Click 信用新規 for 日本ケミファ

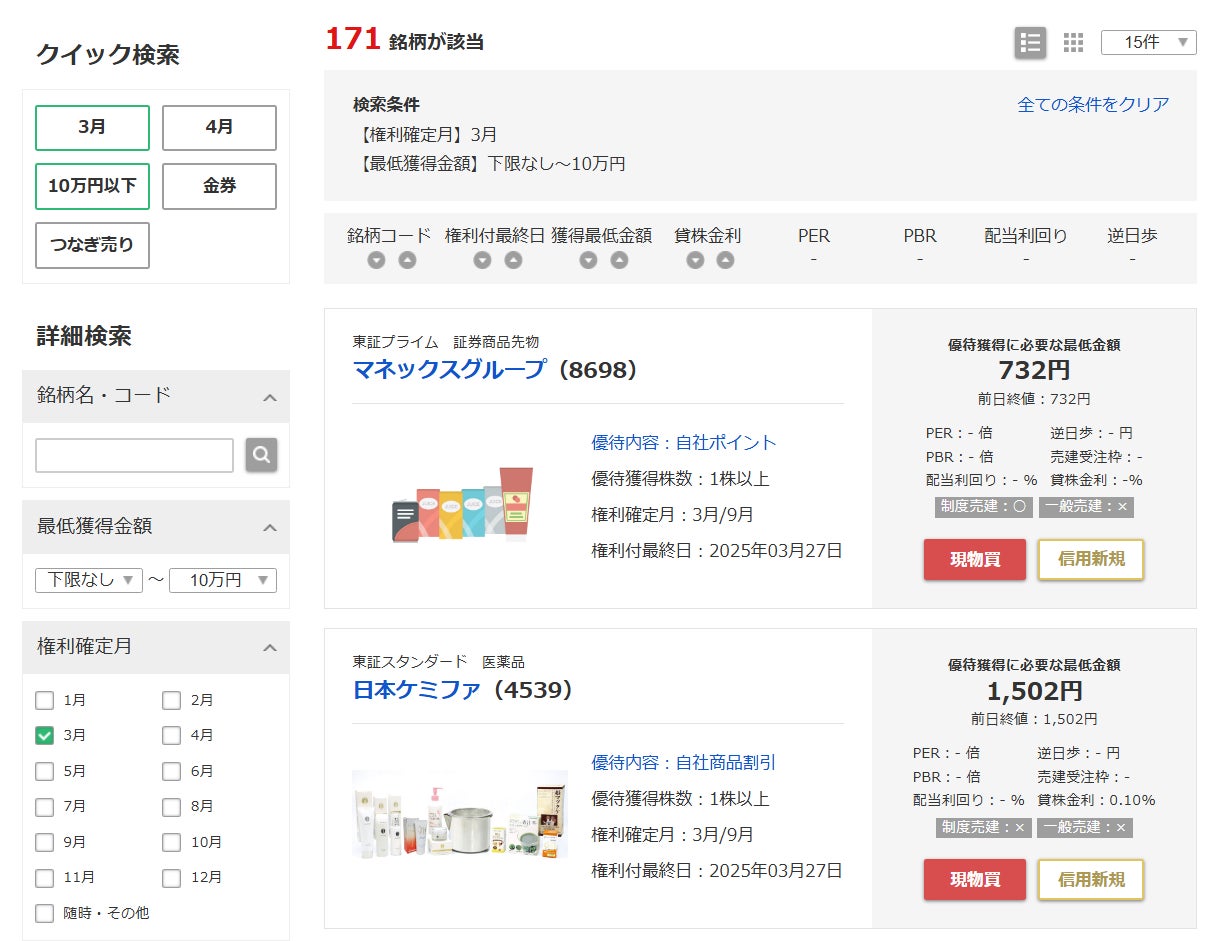click(1091, 879)
